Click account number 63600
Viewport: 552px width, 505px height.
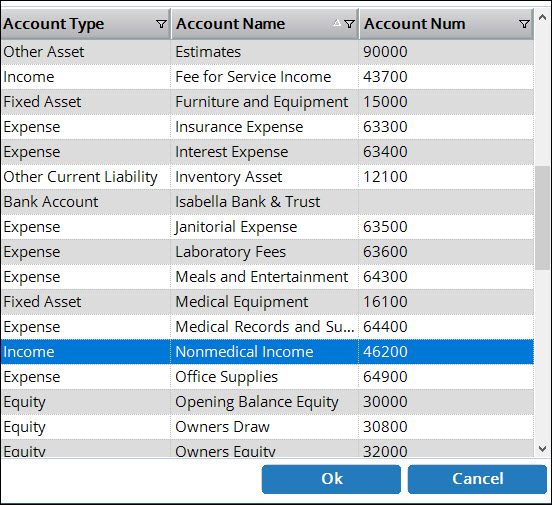click(385, 252)
